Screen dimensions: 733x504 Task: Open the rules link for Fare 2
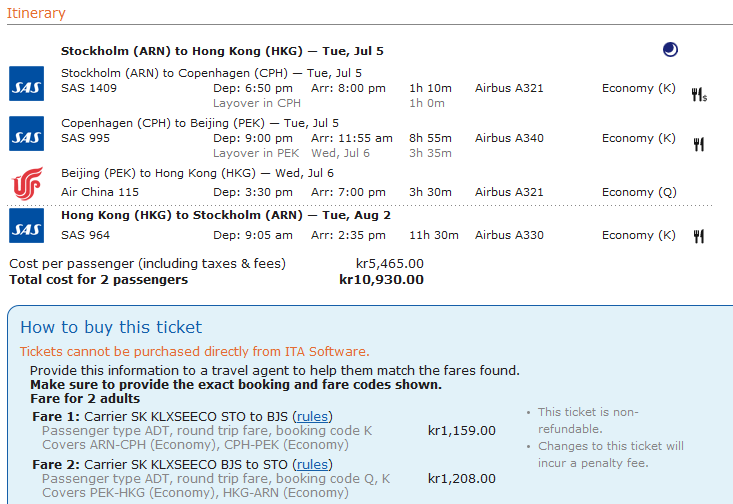click(312, 464)
